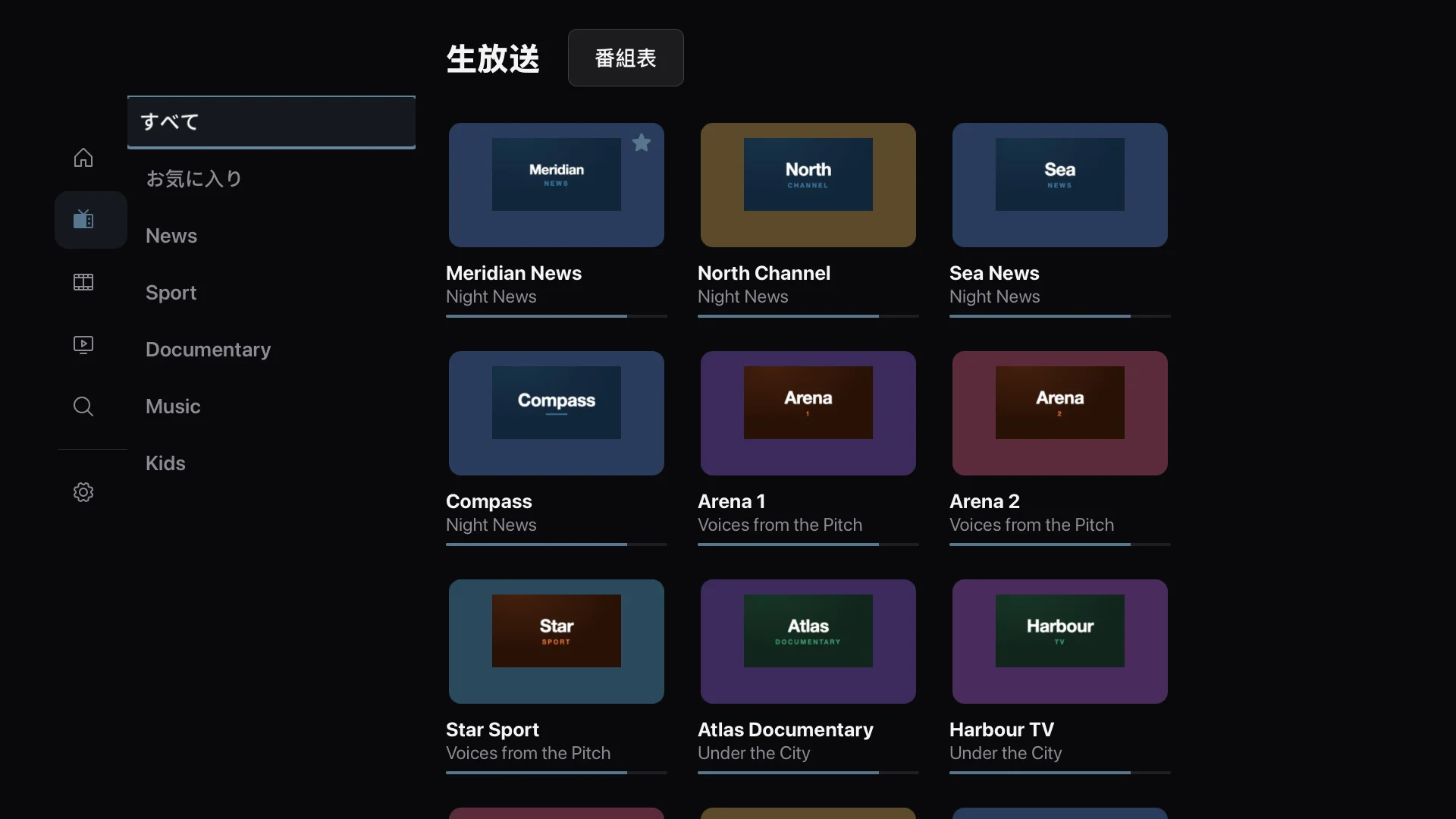This screenshot has width=1456, height=819.
Task: Click the 'Sea News' title text
Action: tap(994, 273)
